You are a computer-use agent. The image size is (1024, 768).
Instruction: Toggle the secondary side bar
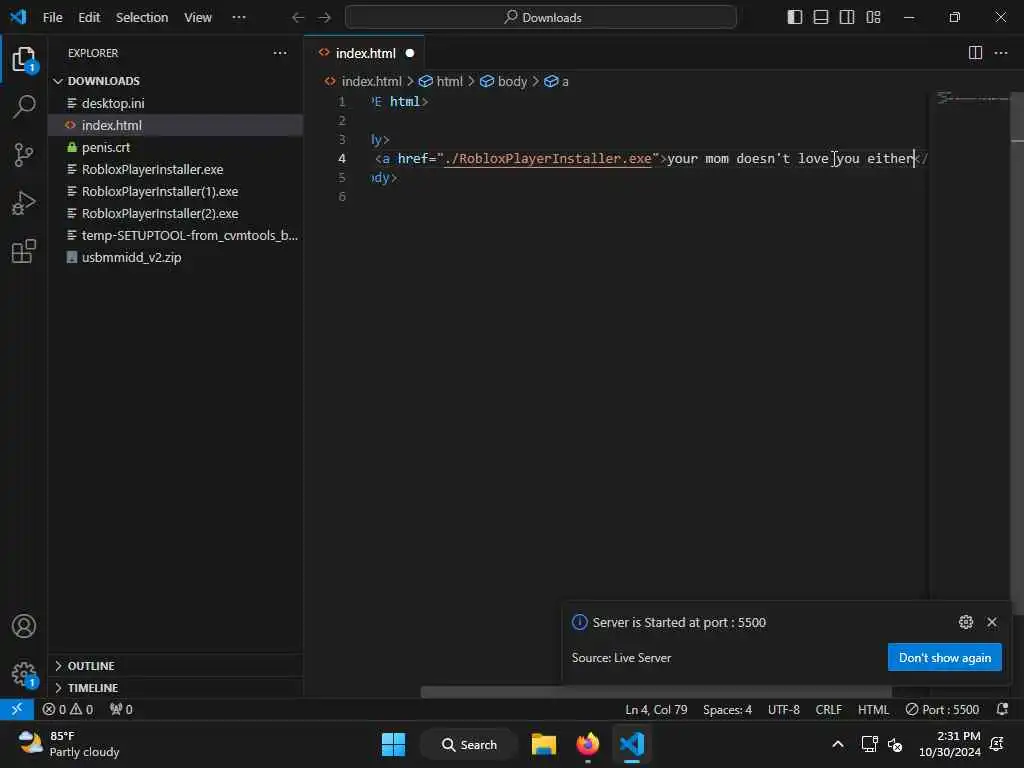pos(847,18)
